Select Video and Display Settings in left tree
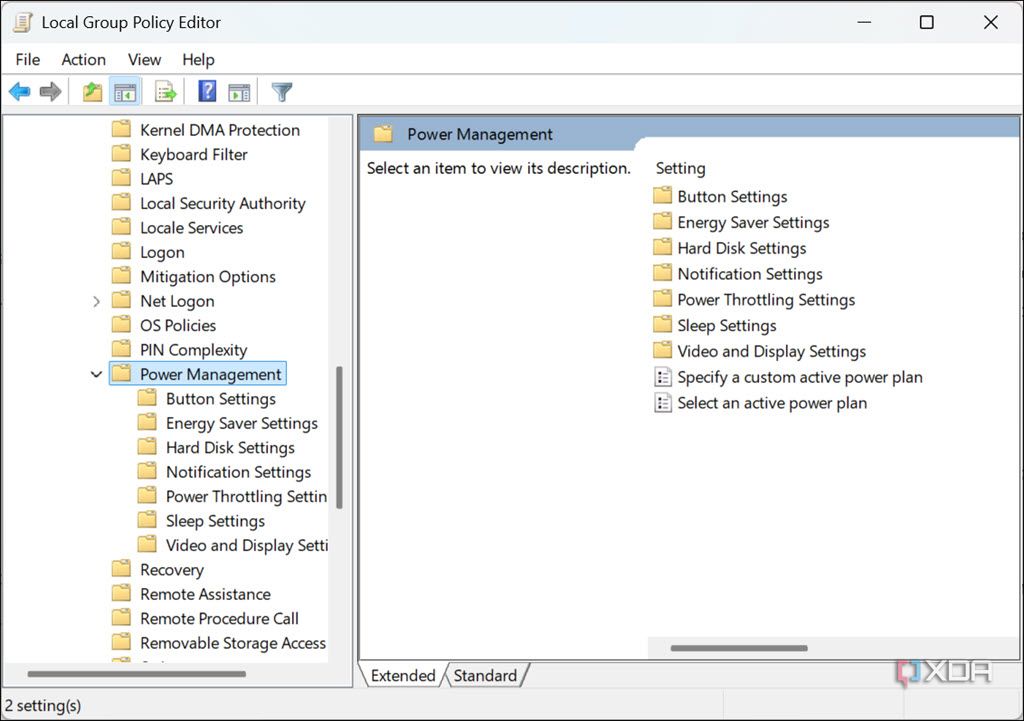1024x721 pixels. tap(247, 545)
